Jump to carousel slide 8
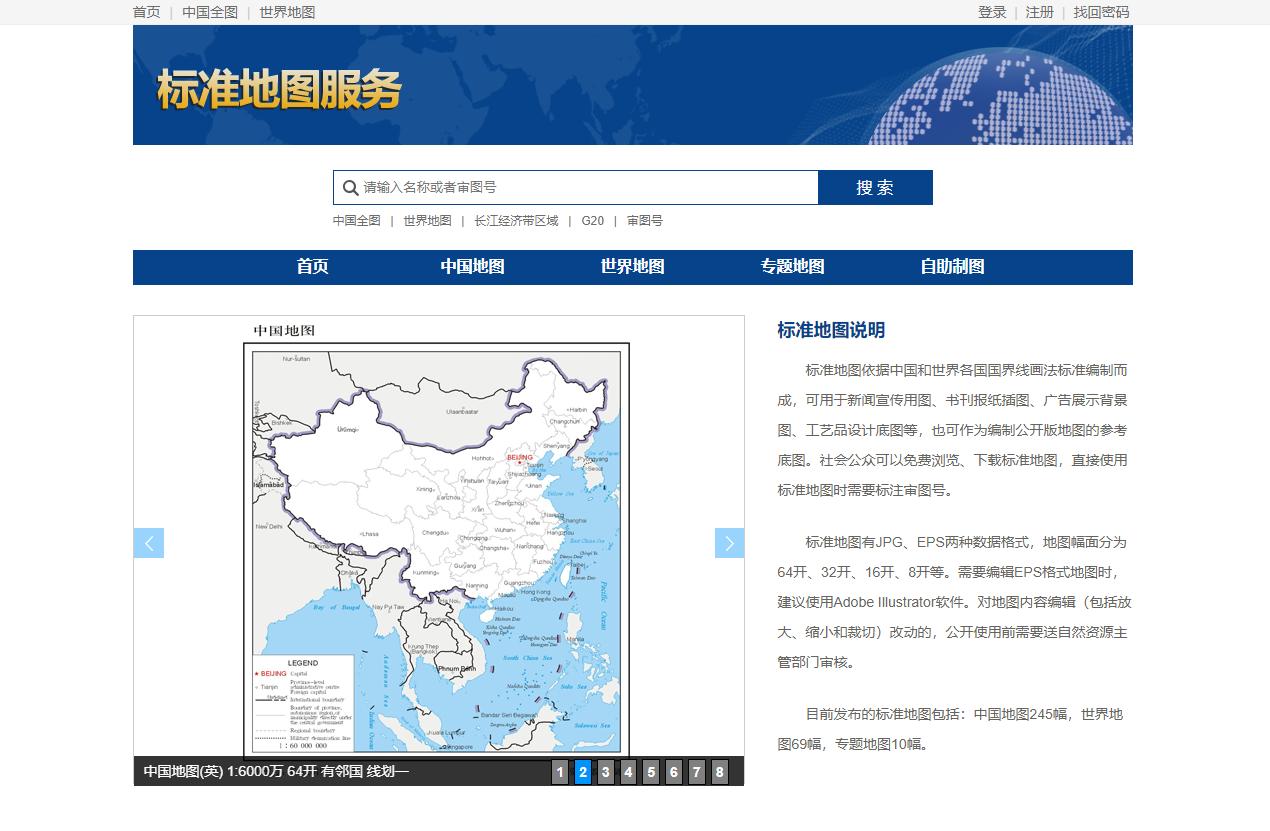 click(x=719, y=772)
